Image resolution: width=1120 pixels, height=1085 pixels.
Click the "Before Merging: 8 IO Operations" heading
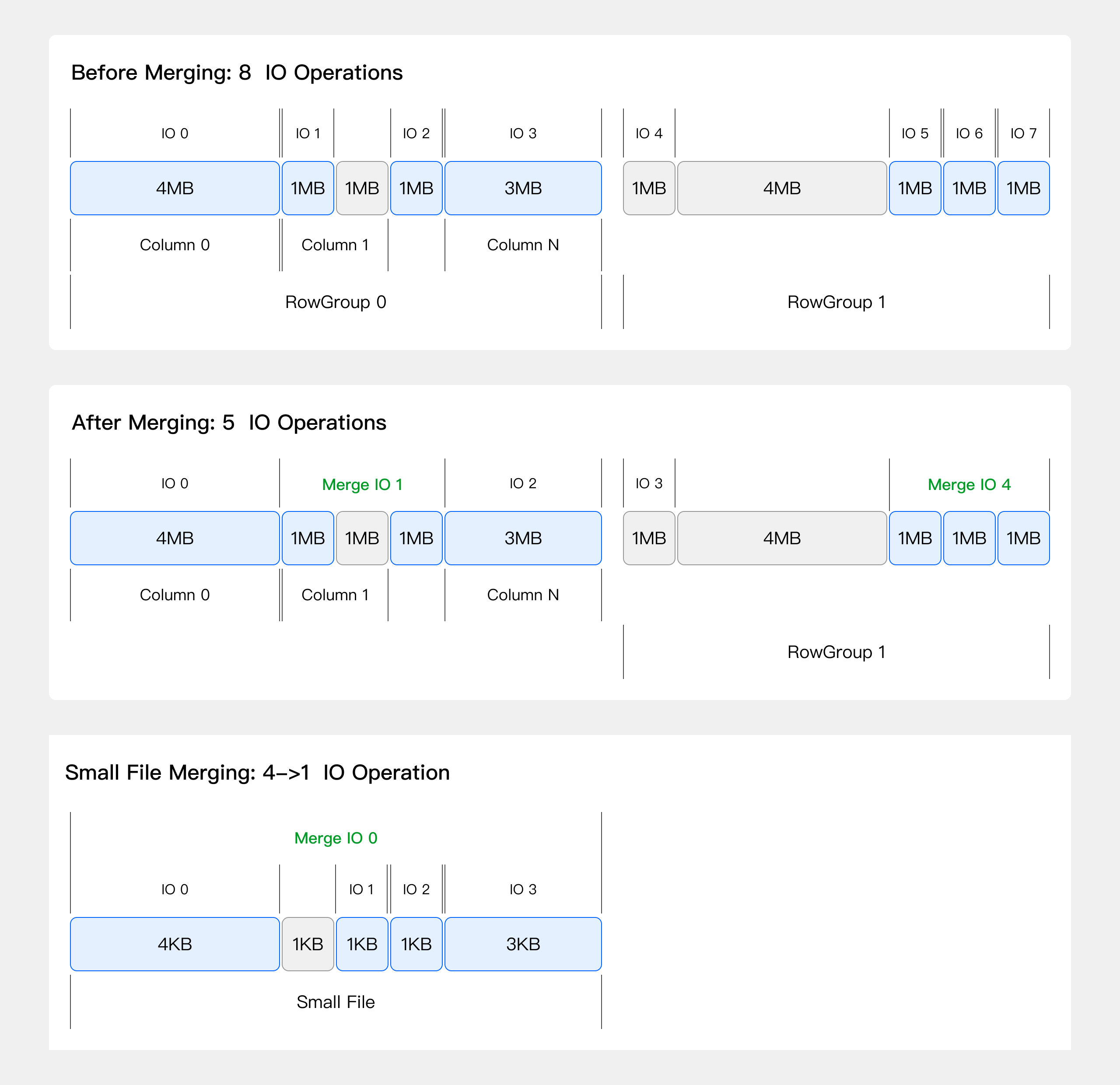pos(237,73)
